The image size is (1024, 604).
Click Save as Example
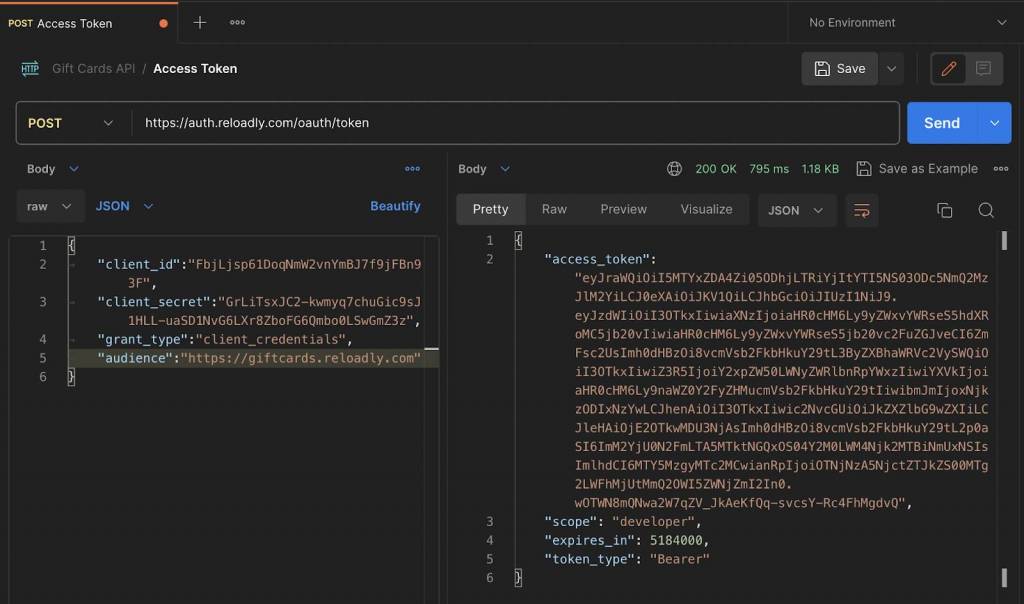click(917, 169)
